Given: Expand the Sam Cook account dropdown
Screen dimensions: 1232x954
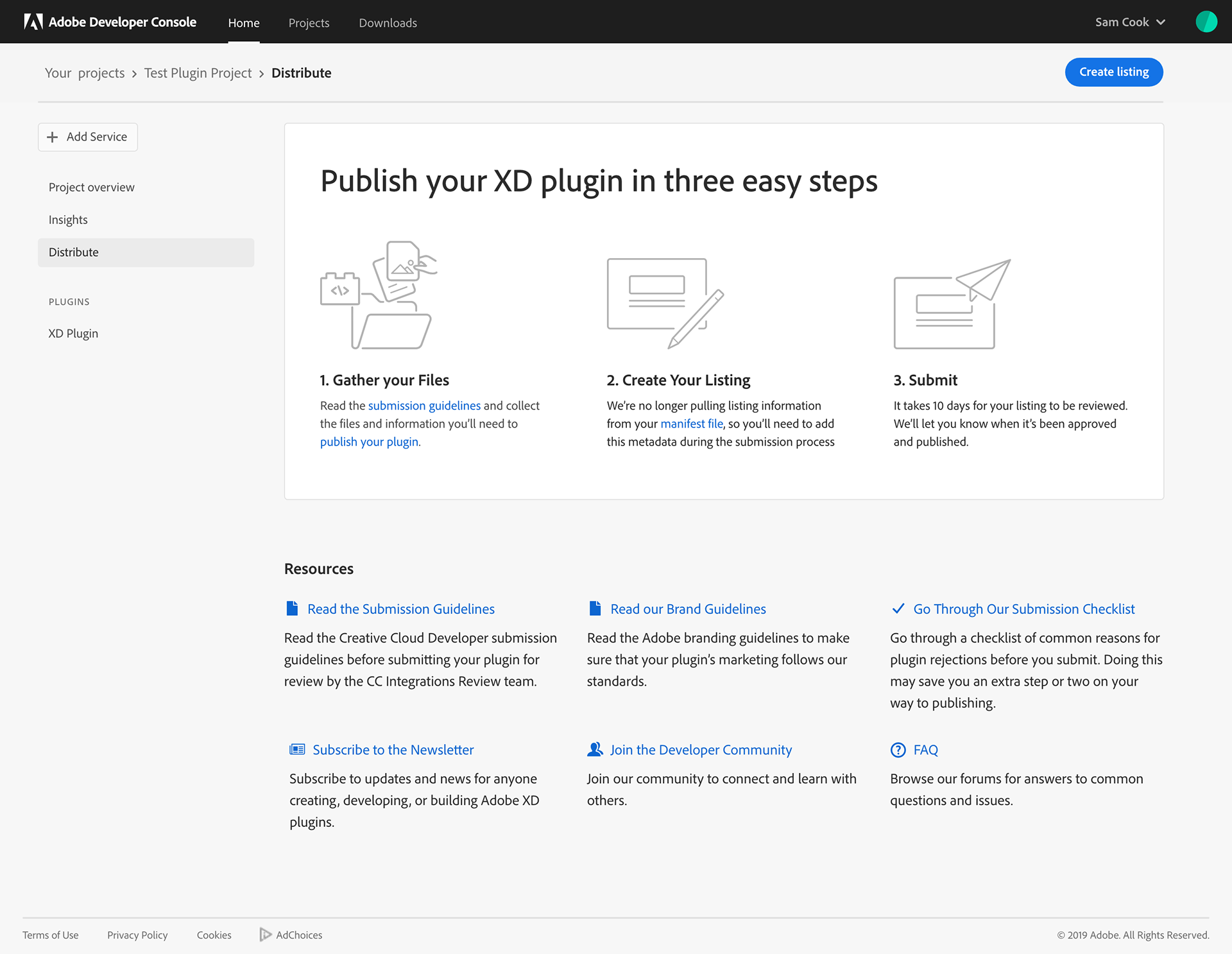Looking at the screenshot, I should point(1130,22).
